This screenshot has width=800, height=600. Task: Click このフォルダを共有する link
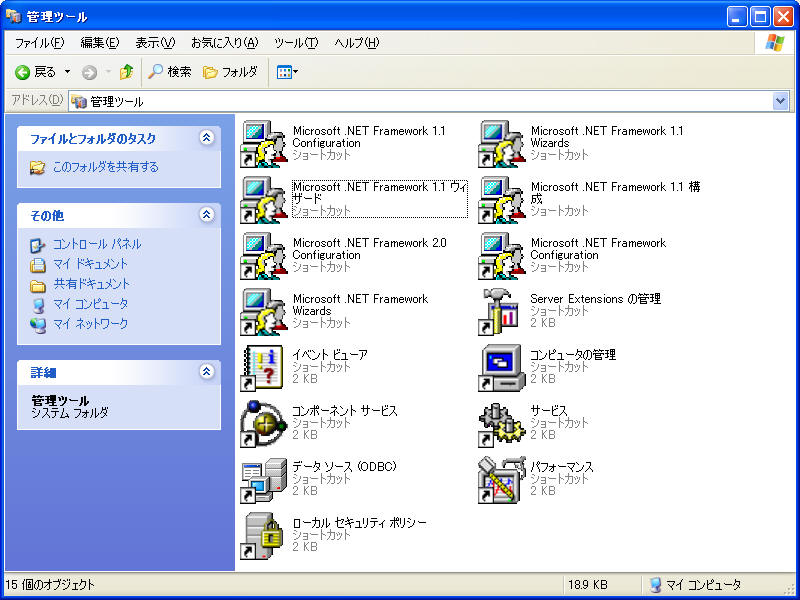click(106, 167)
